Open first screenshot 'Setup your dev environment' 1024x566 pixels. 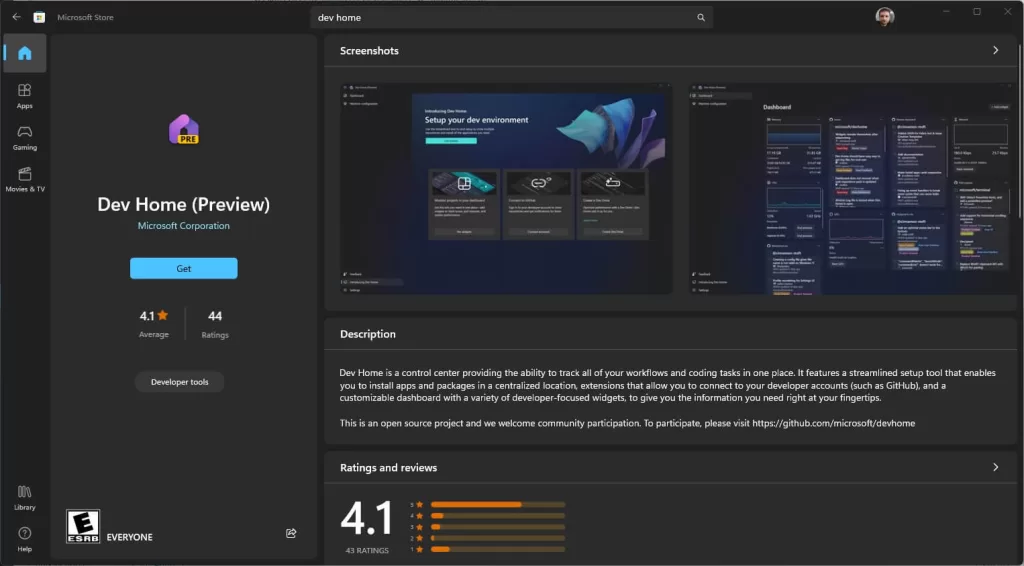(x=506, y=188)
